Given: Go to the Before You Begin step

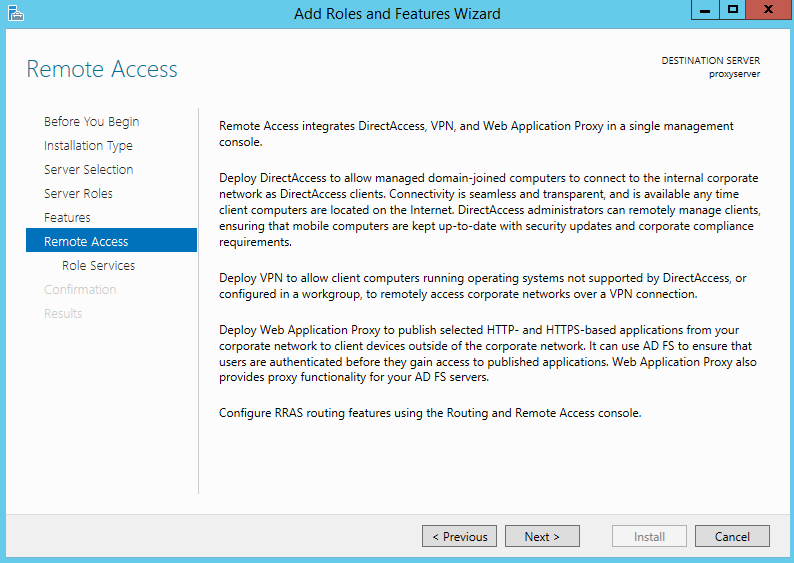Looking at the screenshot, I should pyautogui.click(x=92, y=122).
